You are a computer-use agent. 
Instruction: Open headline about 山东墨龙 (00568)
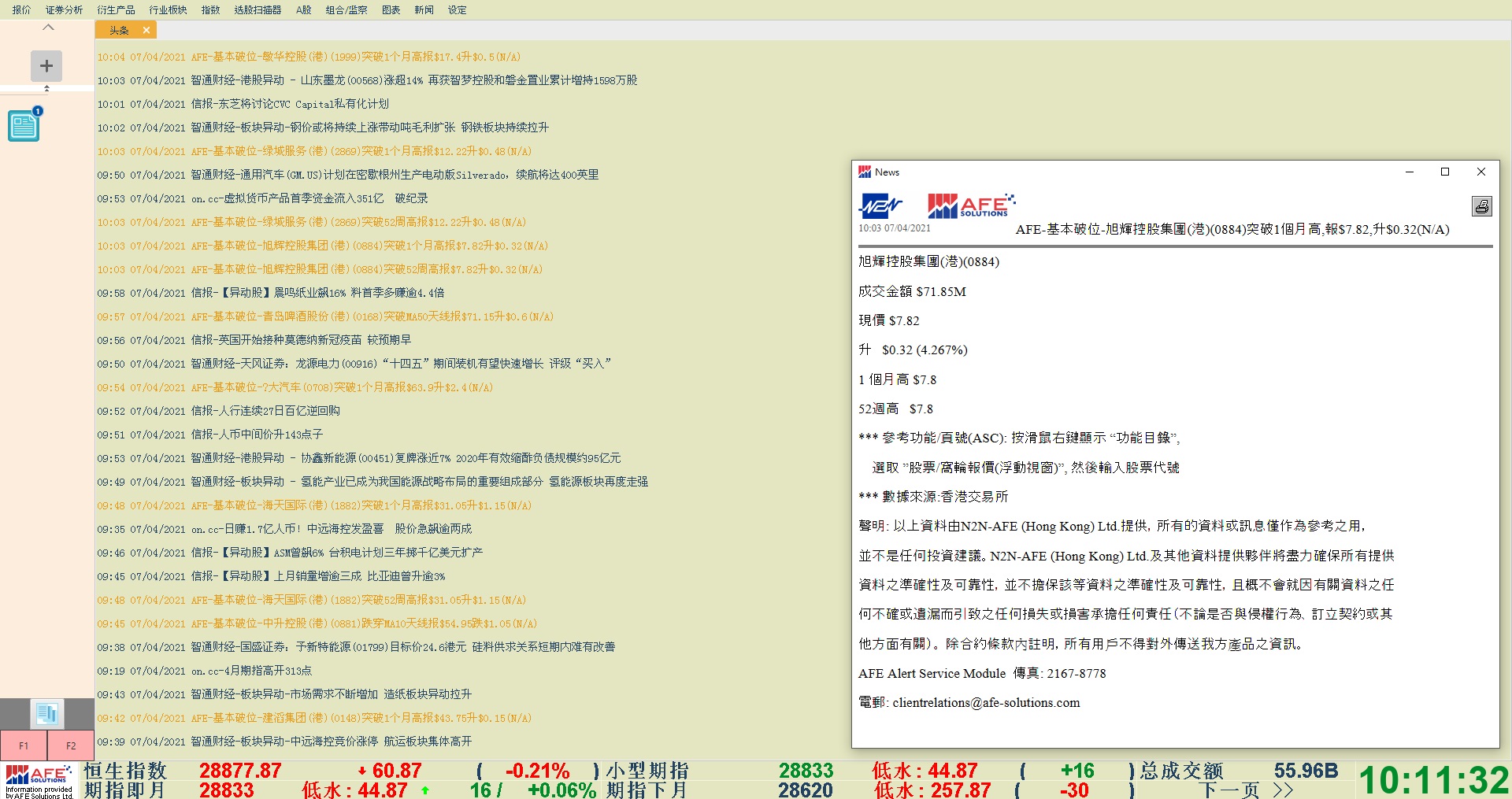click(x=367, y=80)
